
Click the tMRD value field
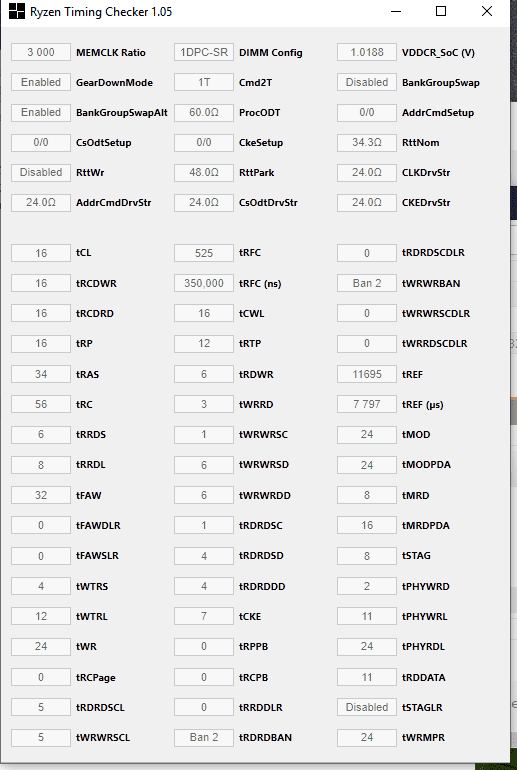click(x=367, y=495)
